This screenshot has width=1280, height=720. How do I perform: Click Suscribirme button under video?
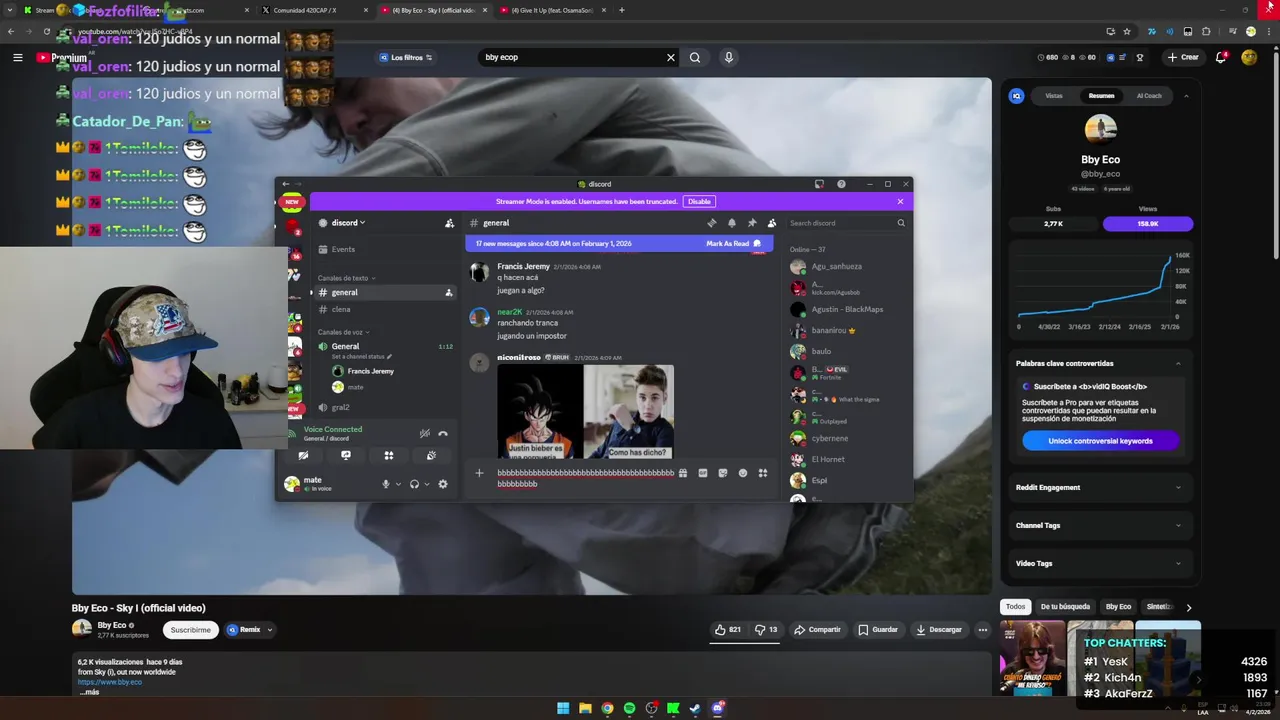click(x=190, y=630)
